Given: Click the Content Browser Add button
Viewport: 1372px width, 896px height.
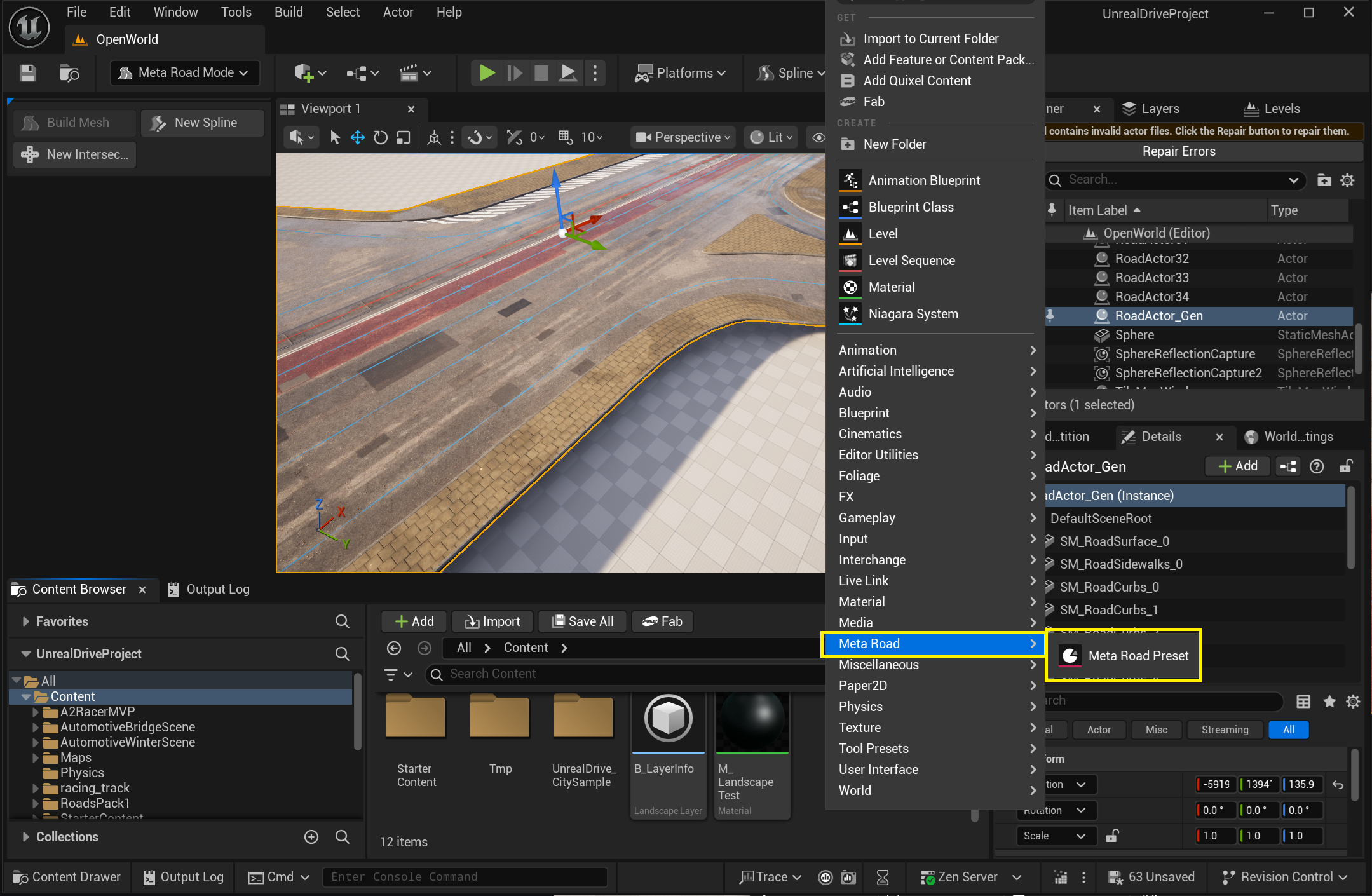Looking at the screenshot, I should (x=414, y=621).
